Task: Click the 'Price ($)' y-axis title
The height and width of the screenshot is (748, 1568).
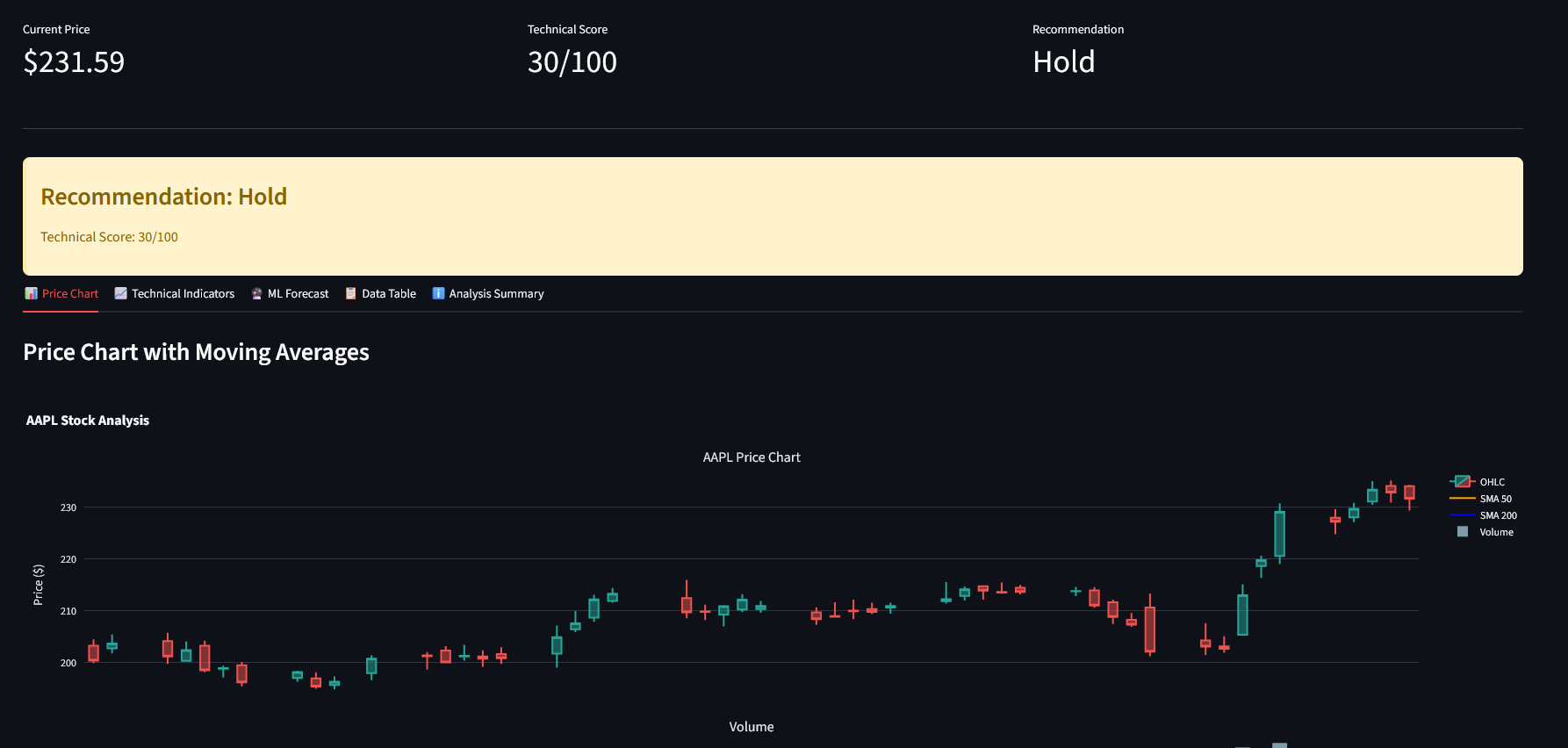Action: 38,585
